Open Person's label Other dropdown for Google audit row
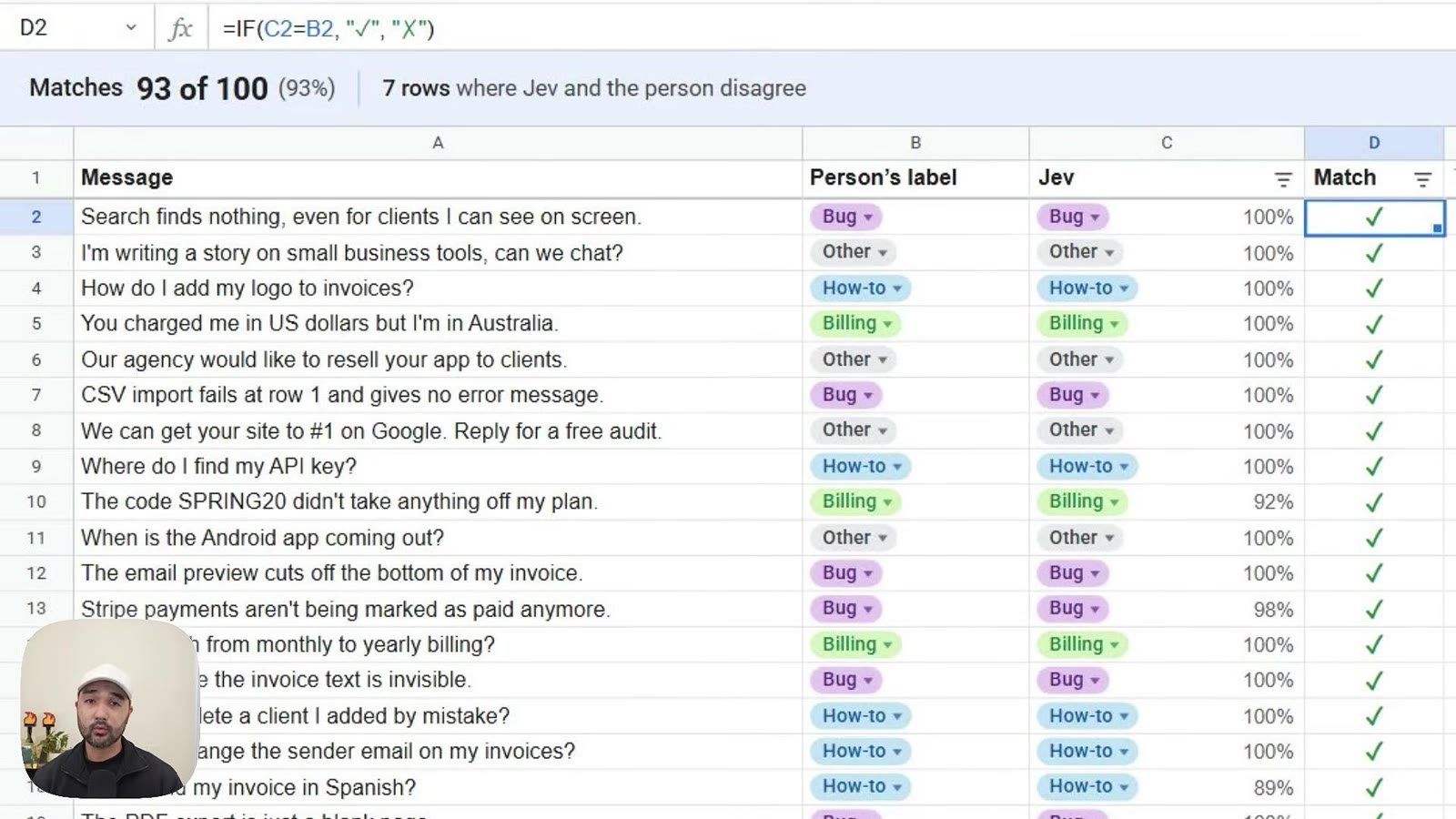Viewport: 1456px width, 819px height. pos(854,430)
